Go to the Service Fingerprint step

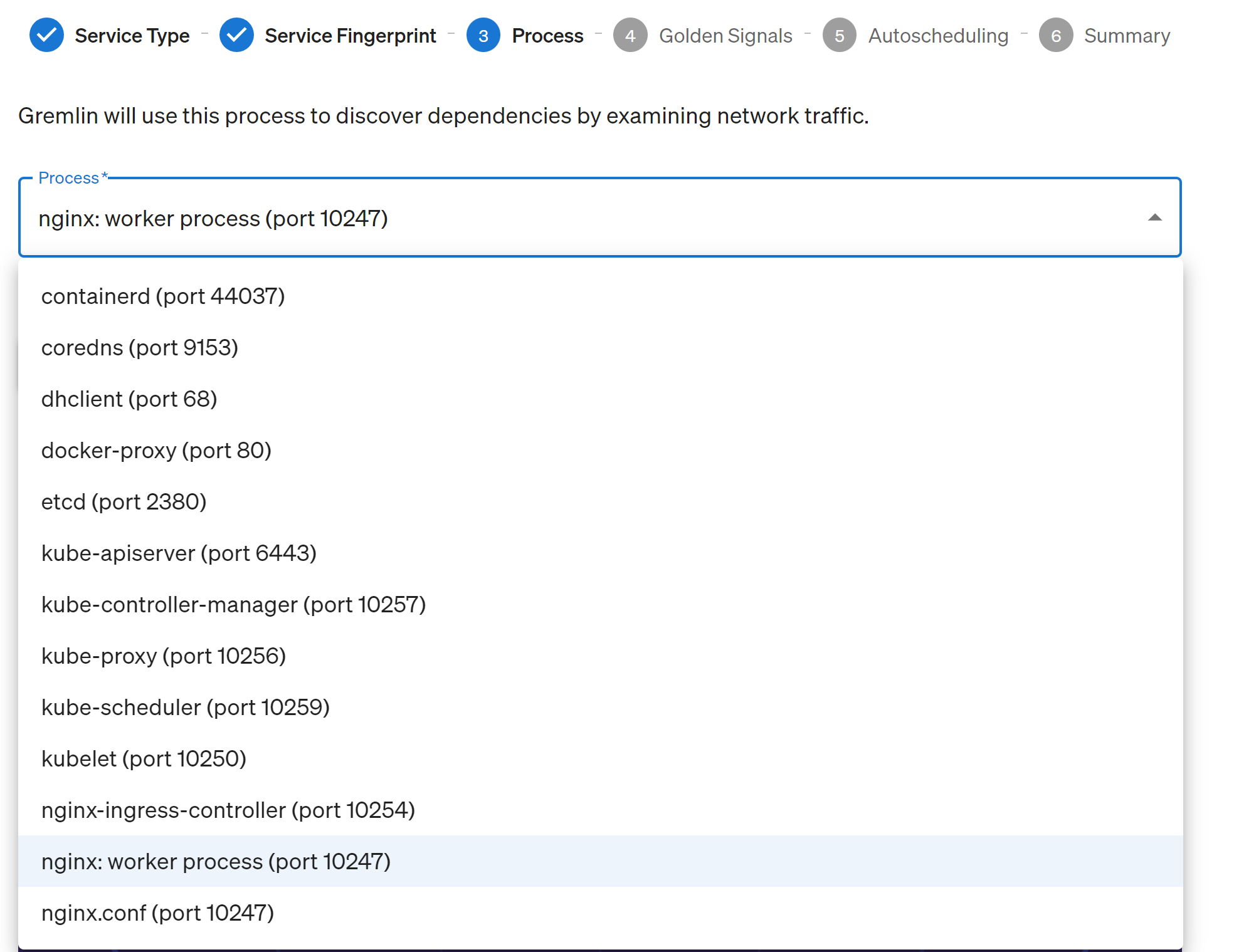350,36
